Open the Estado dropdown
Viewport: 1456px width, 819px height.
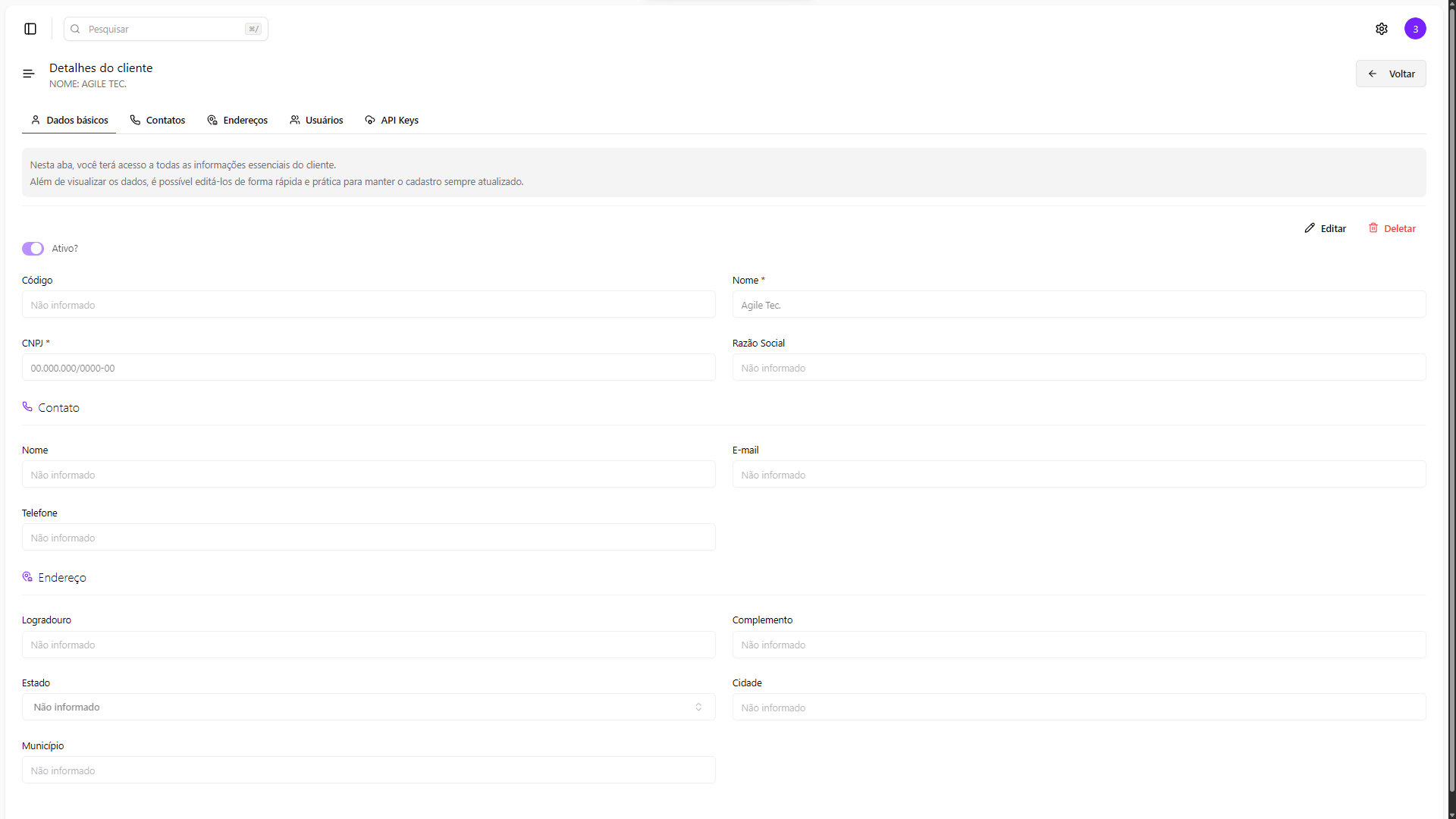[368, 707]
